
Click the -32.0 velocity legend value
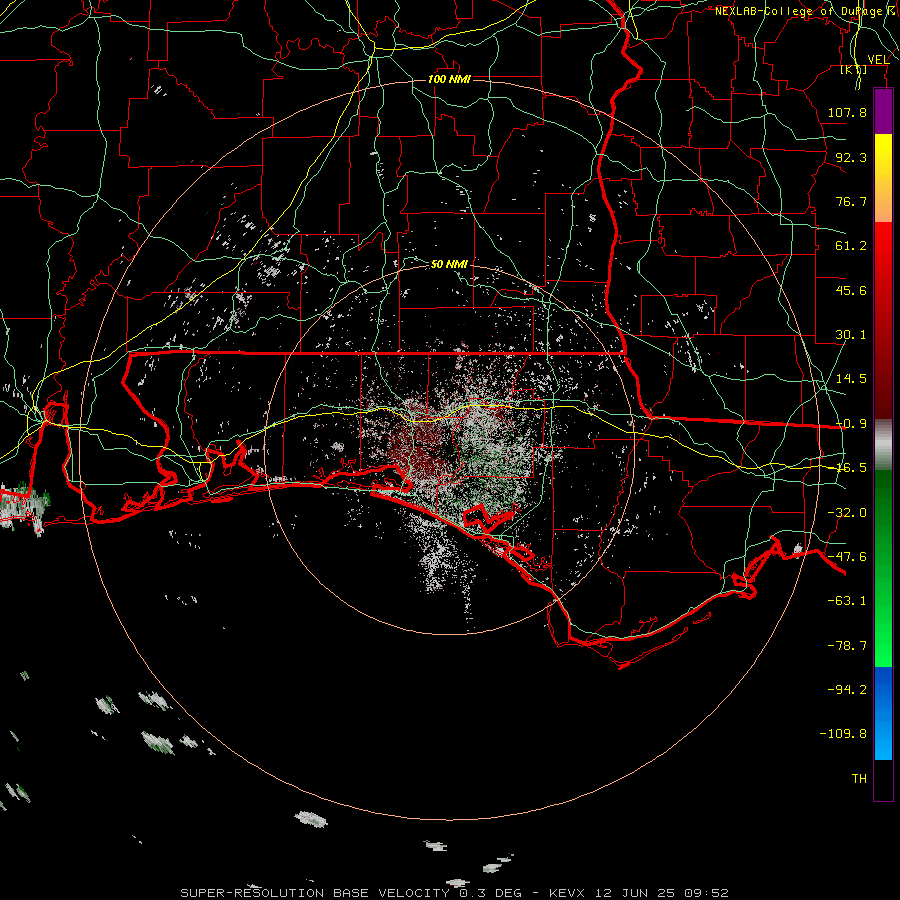coord(847,513)
